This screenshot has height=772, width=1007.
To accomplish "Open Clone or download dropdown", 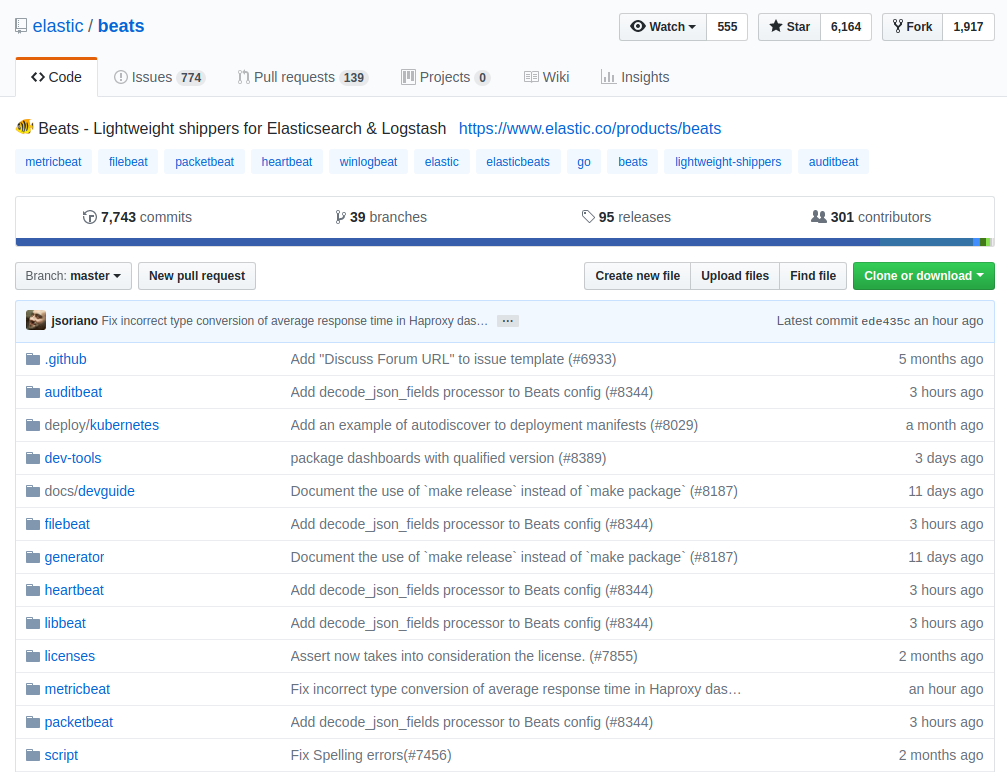I will [924, 276].
